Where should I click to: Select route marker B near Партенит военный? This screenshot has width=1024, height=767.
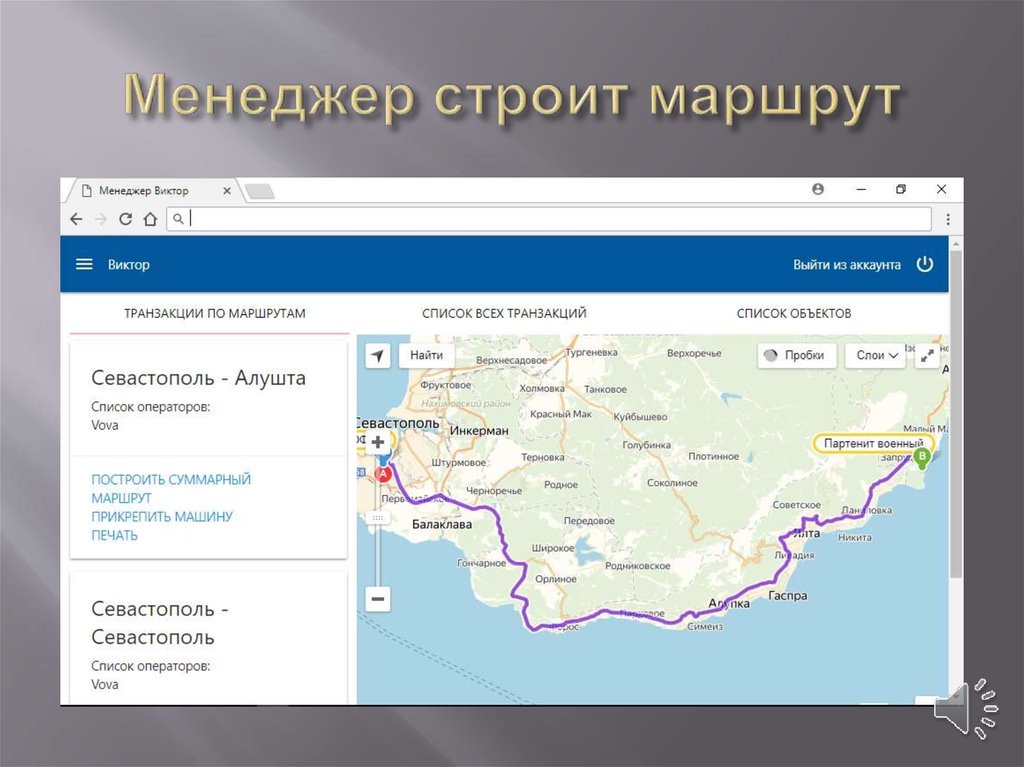click(921, 456)
